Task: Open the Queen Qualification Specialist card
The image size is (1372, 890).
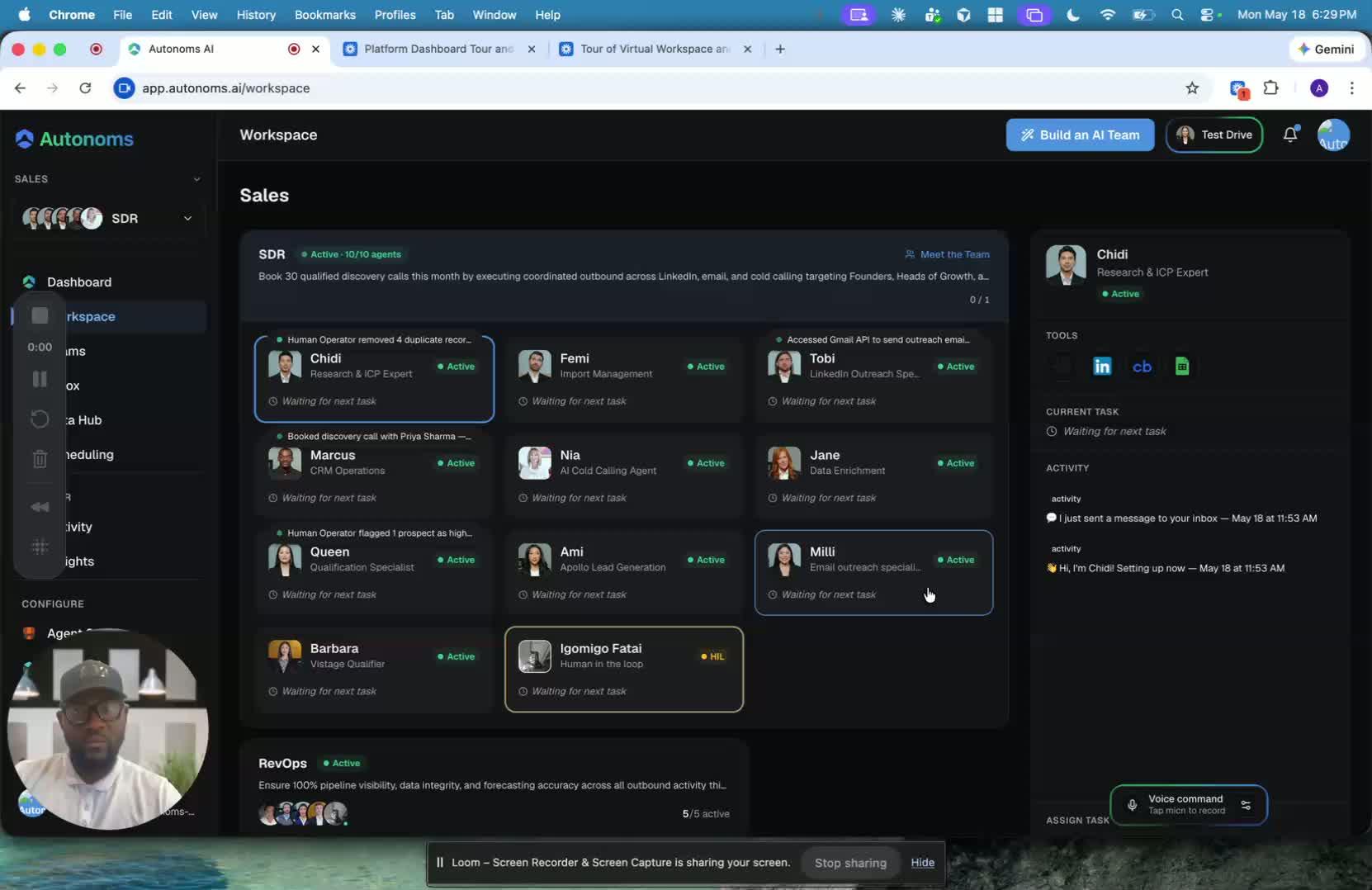Action: (375, 572)
